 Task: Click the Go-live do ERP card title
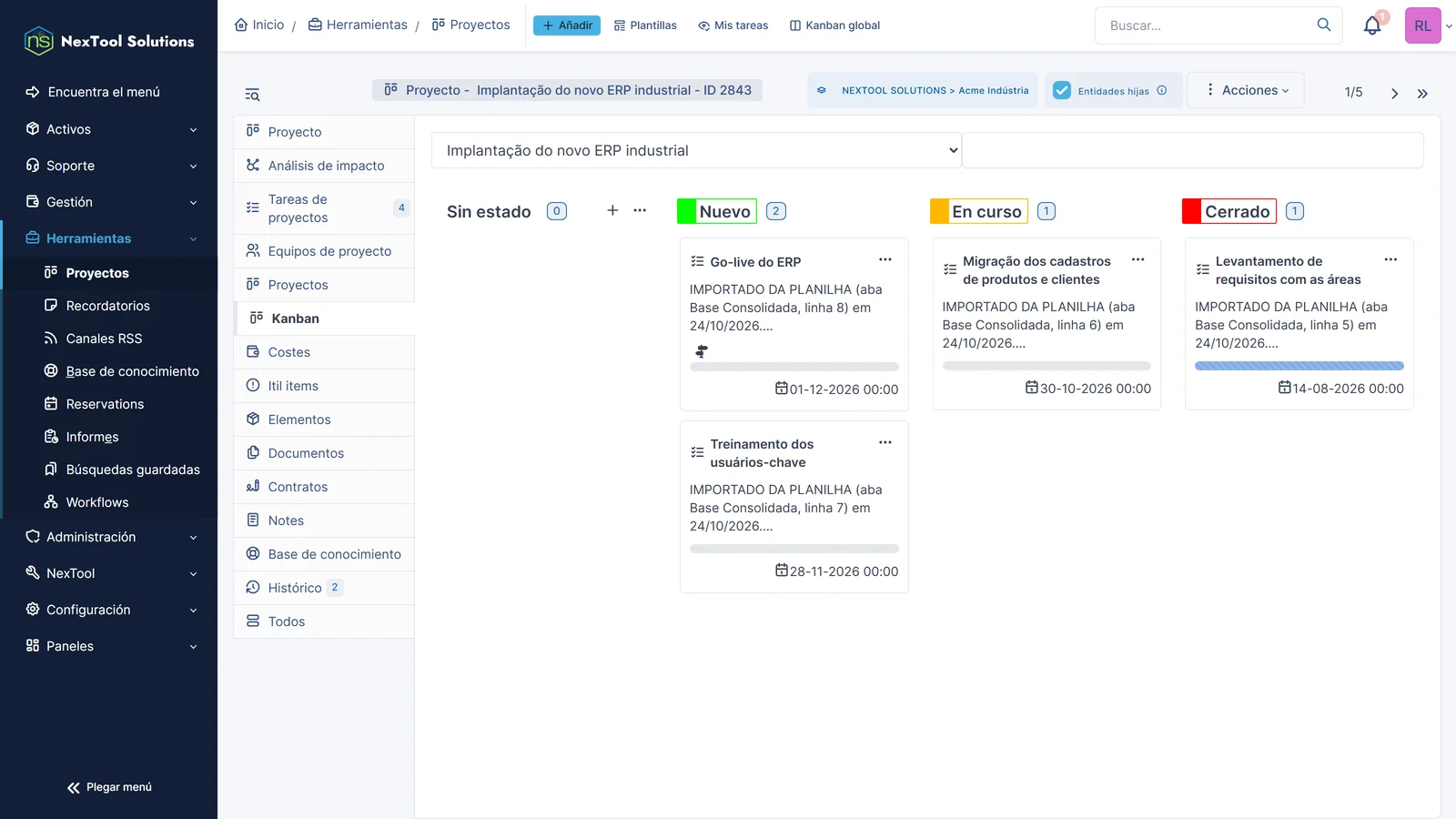(x=755, y=262)
